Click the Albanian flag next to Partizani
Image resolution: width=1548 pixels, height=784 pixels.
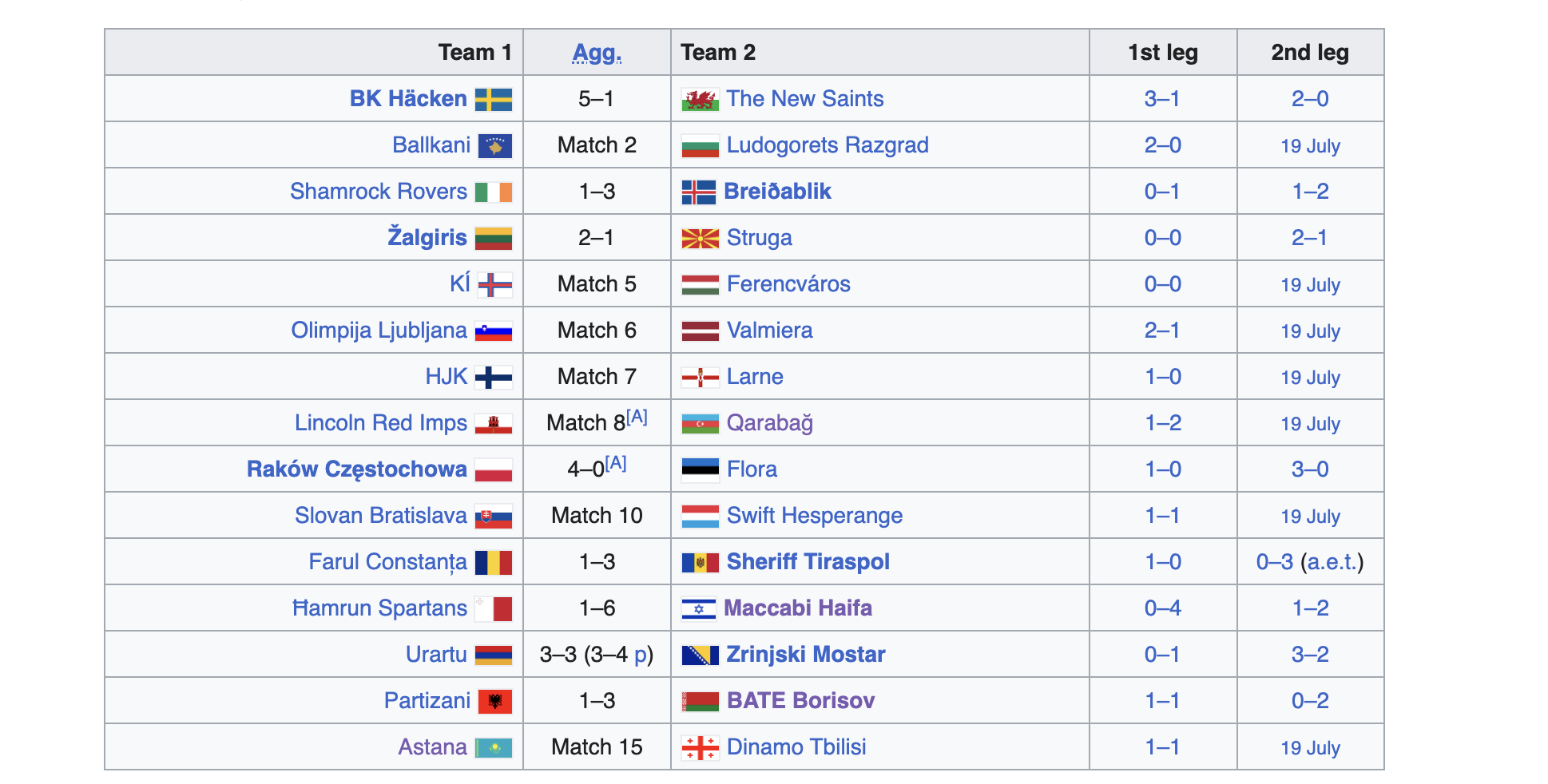point(494,702)
